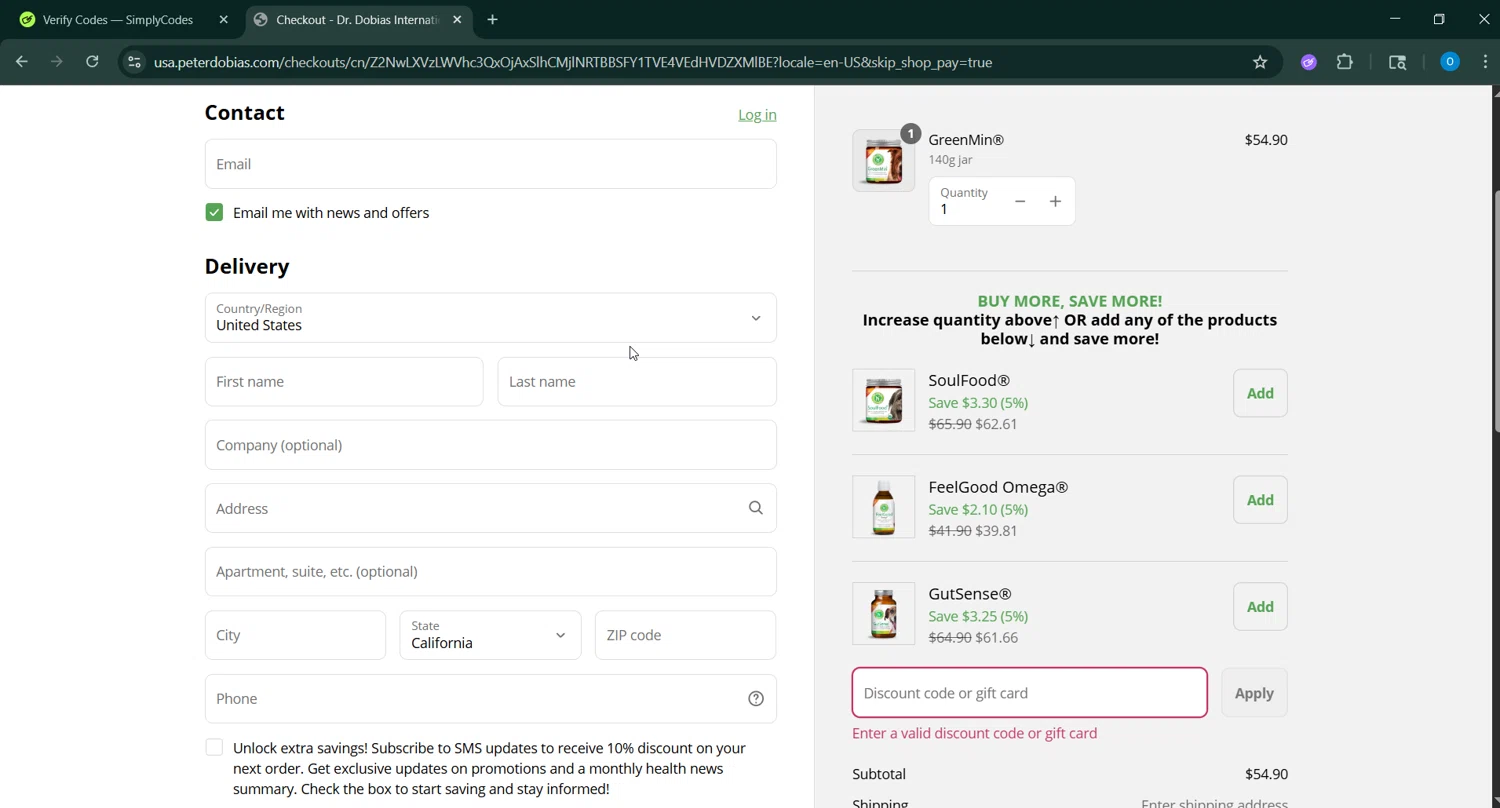
Task: Click the Log in link
Action: (757, 115)
